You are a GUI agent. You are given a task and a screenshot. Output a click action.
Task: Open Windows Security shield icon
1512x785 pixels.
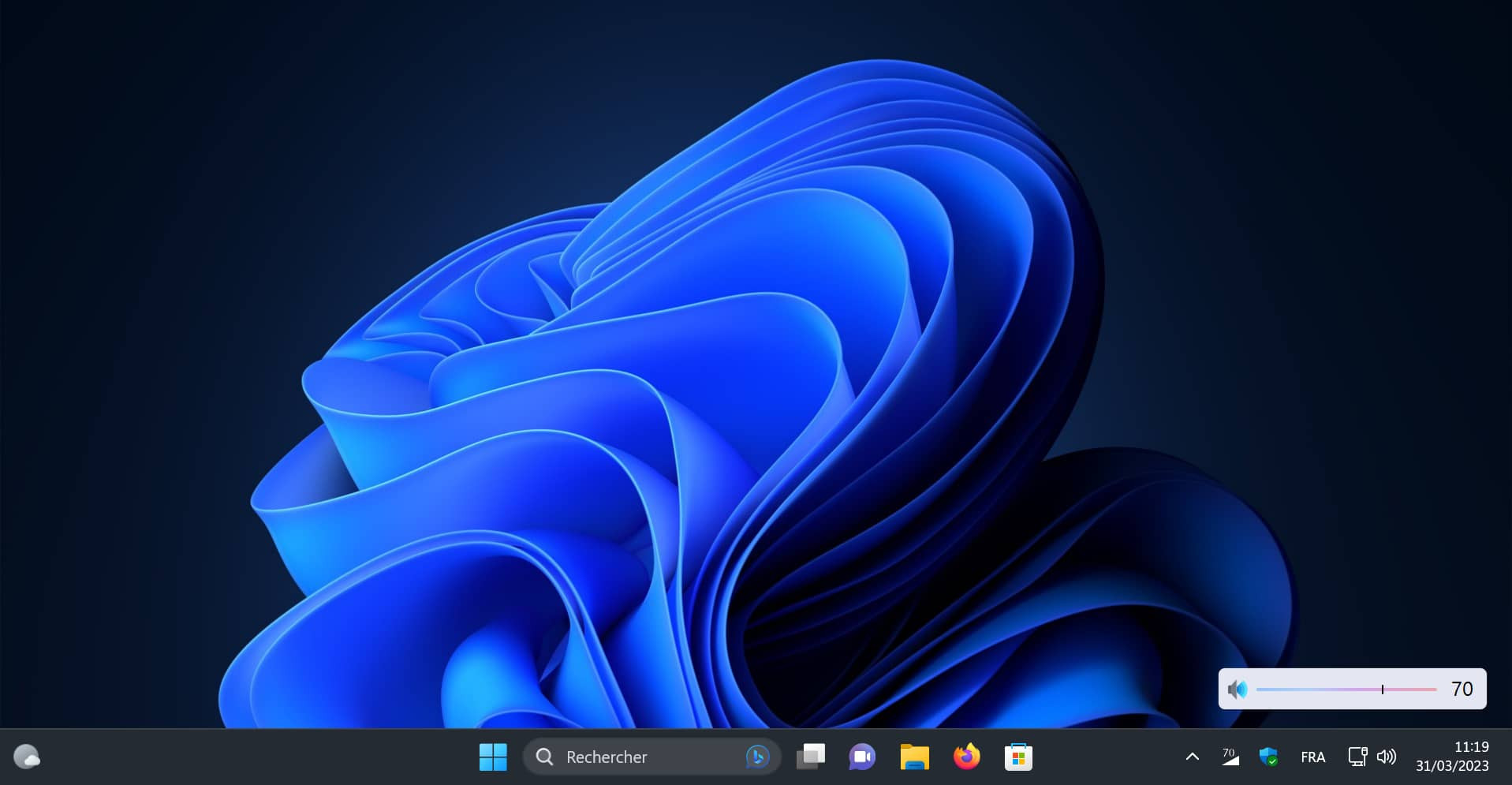point(1268,757)
